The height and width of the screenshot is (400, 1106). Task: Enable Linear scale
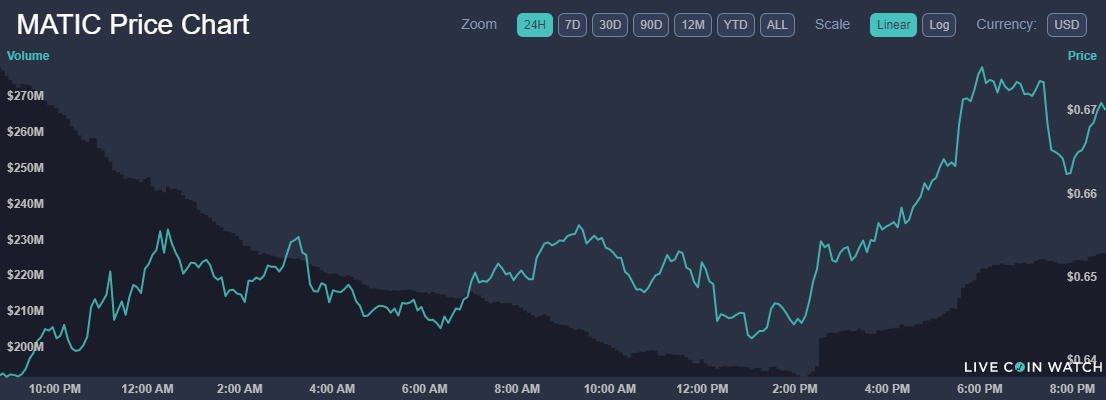[x=893, y=25]
